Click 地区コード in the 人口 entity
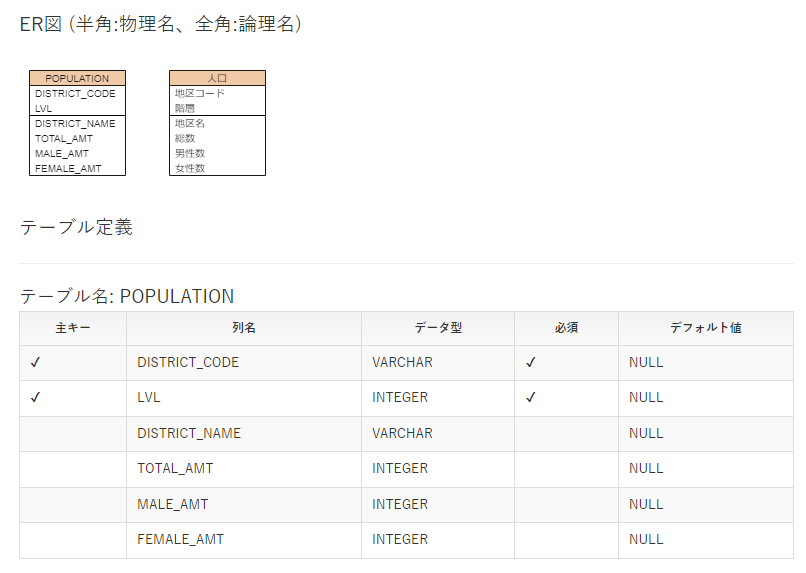 tap(199, 93)
